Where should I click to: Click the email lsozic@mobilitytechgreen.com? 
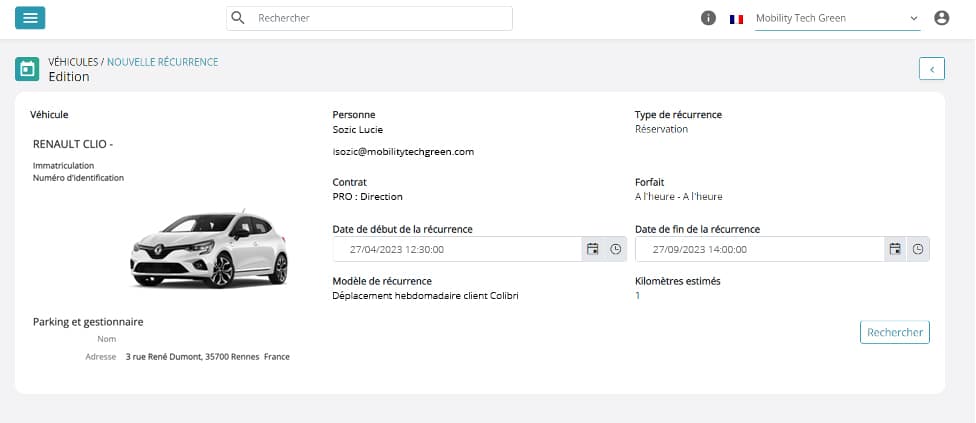403,152
